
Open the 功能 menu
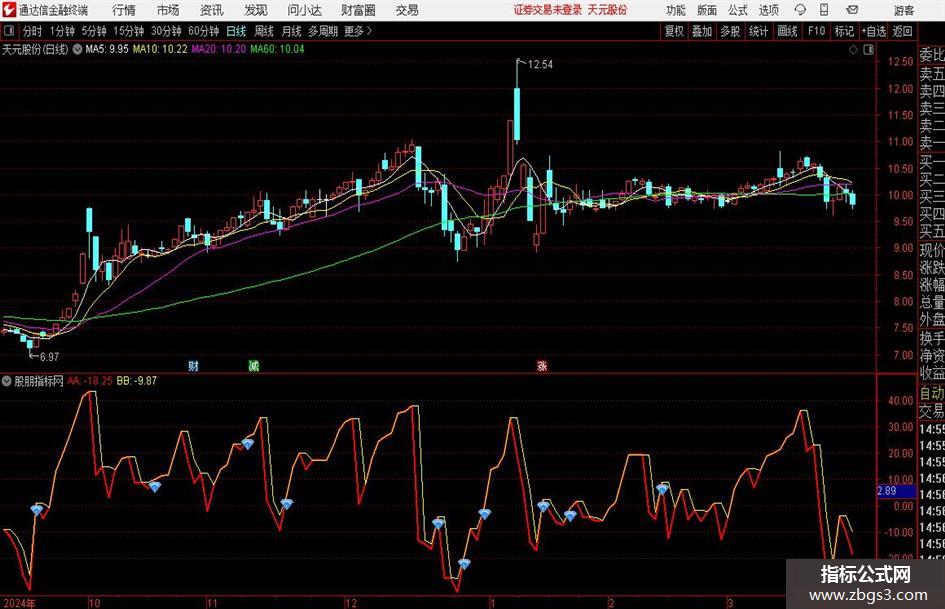[x=676, y=10]
